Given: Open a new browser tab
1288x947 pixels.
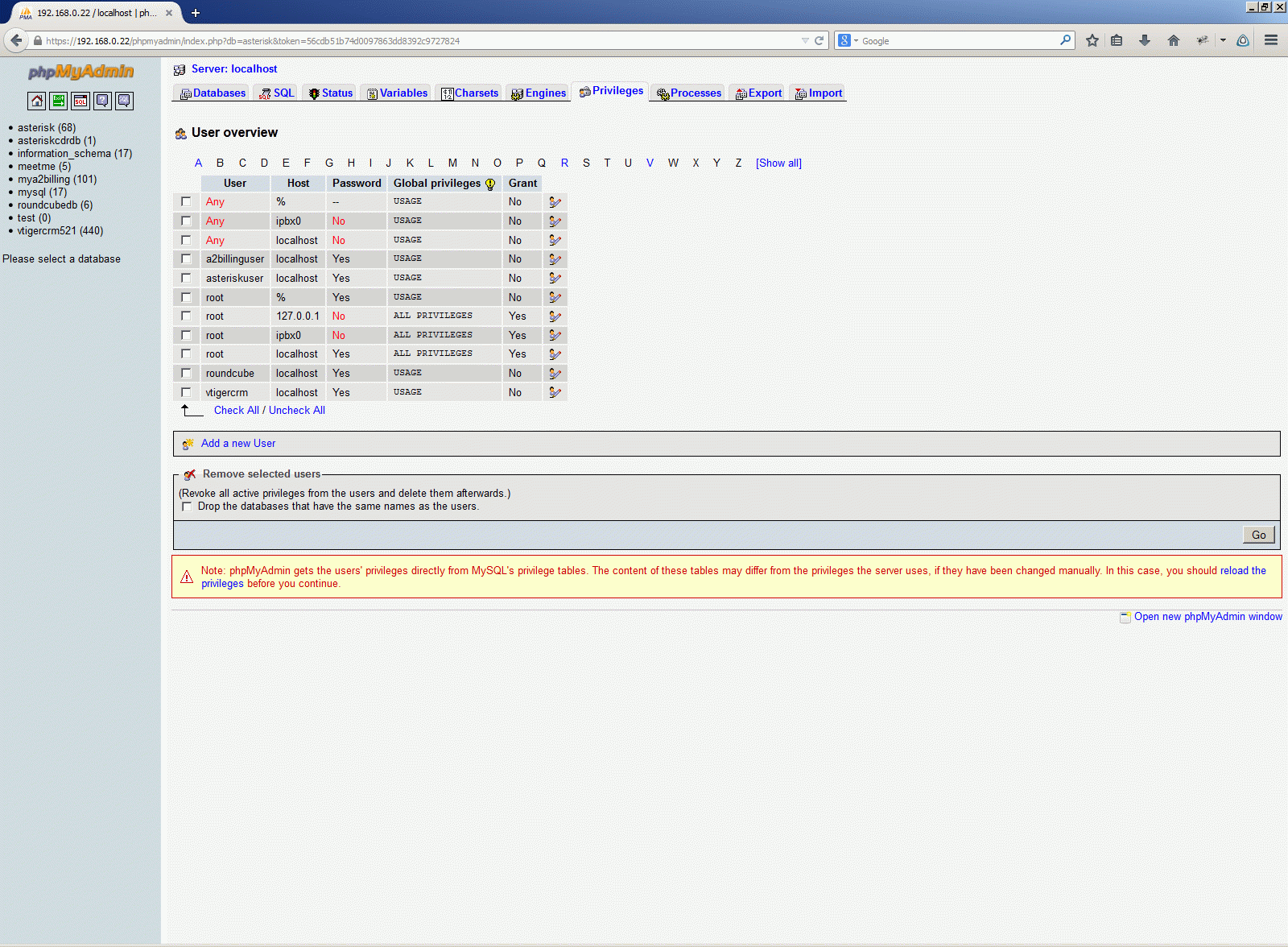Looking at the screenshot, I should 196,13.
